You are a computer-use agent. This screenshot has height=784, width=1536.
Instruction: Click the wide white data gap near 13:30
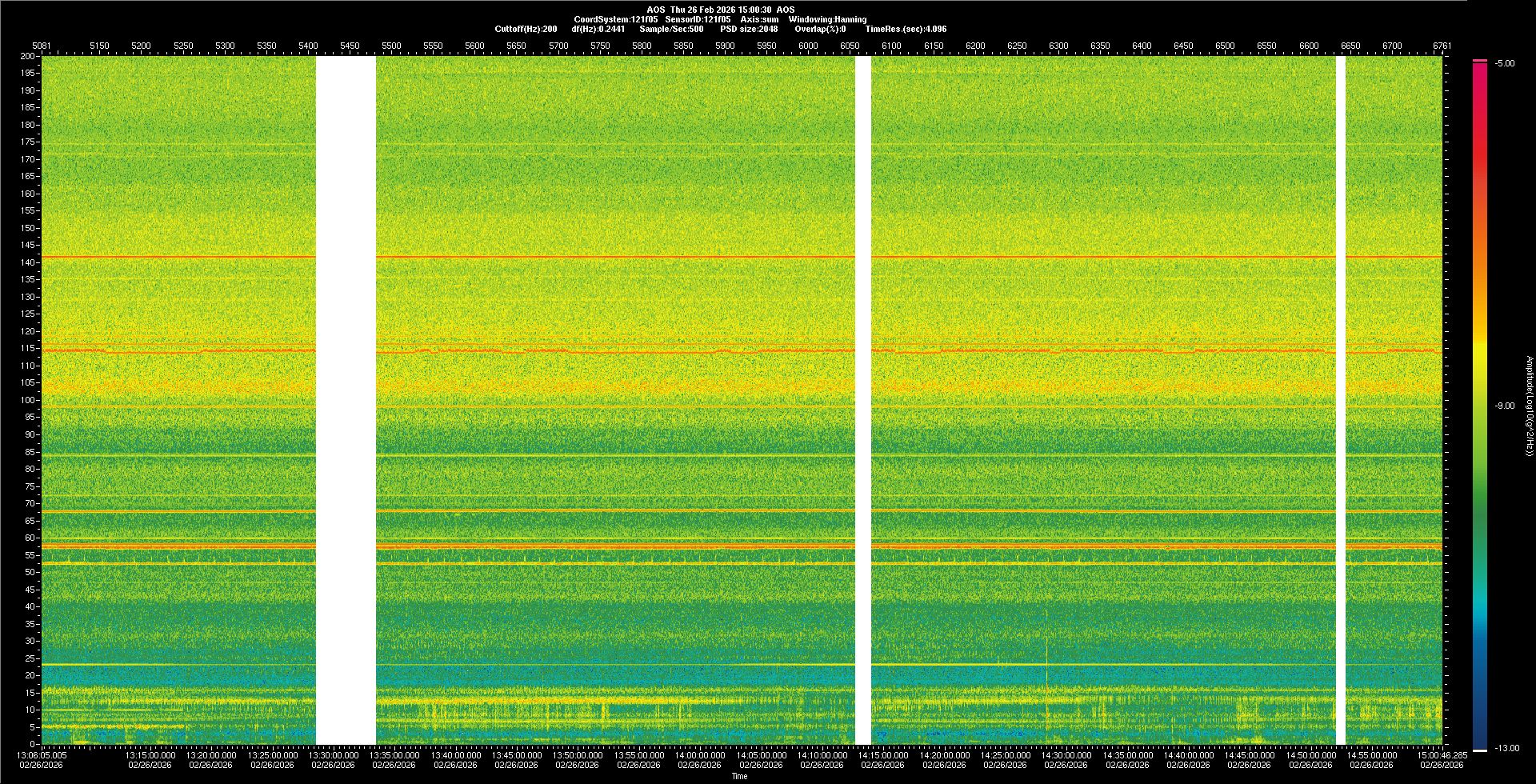[346, 400]
